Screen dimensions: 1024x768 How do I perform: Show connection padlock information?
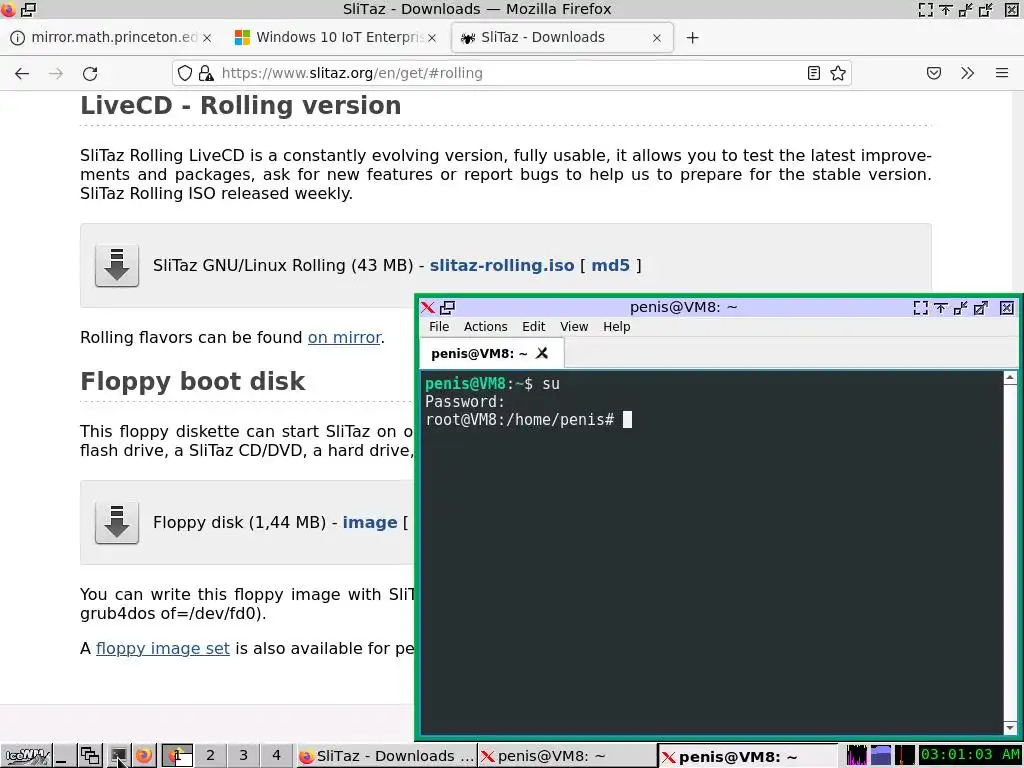[206, 73]
